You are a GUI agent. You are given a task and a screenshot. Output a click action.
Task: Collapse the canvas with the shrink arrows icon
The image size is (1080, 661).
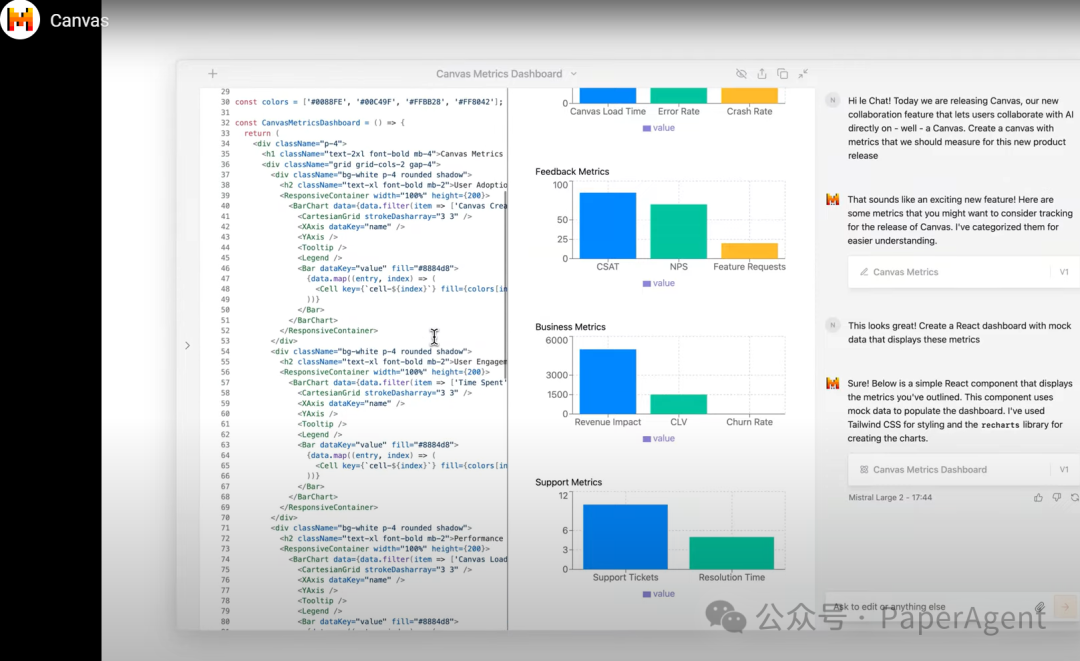pos(803,74)
